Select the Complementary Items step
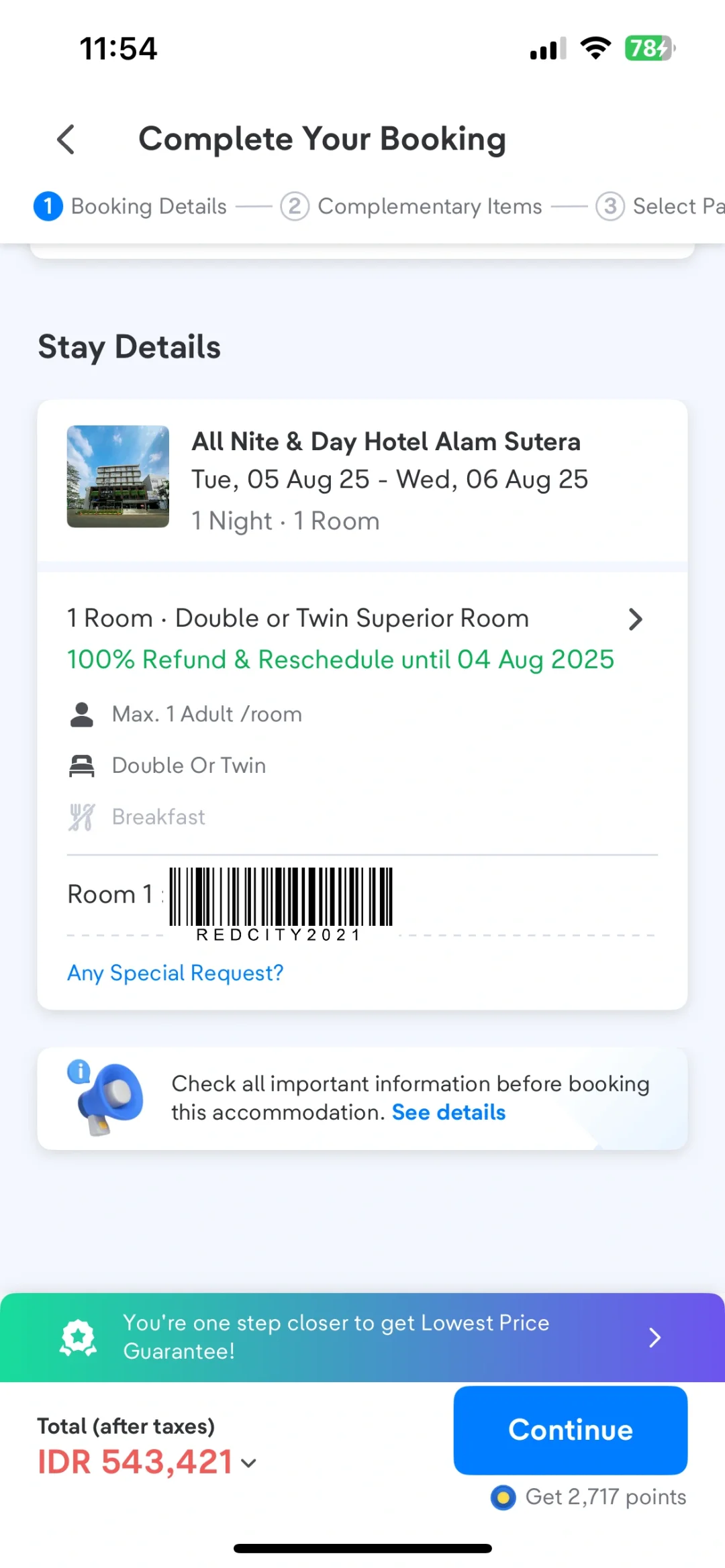The image size is (725, 1568). tap(411, 206)
